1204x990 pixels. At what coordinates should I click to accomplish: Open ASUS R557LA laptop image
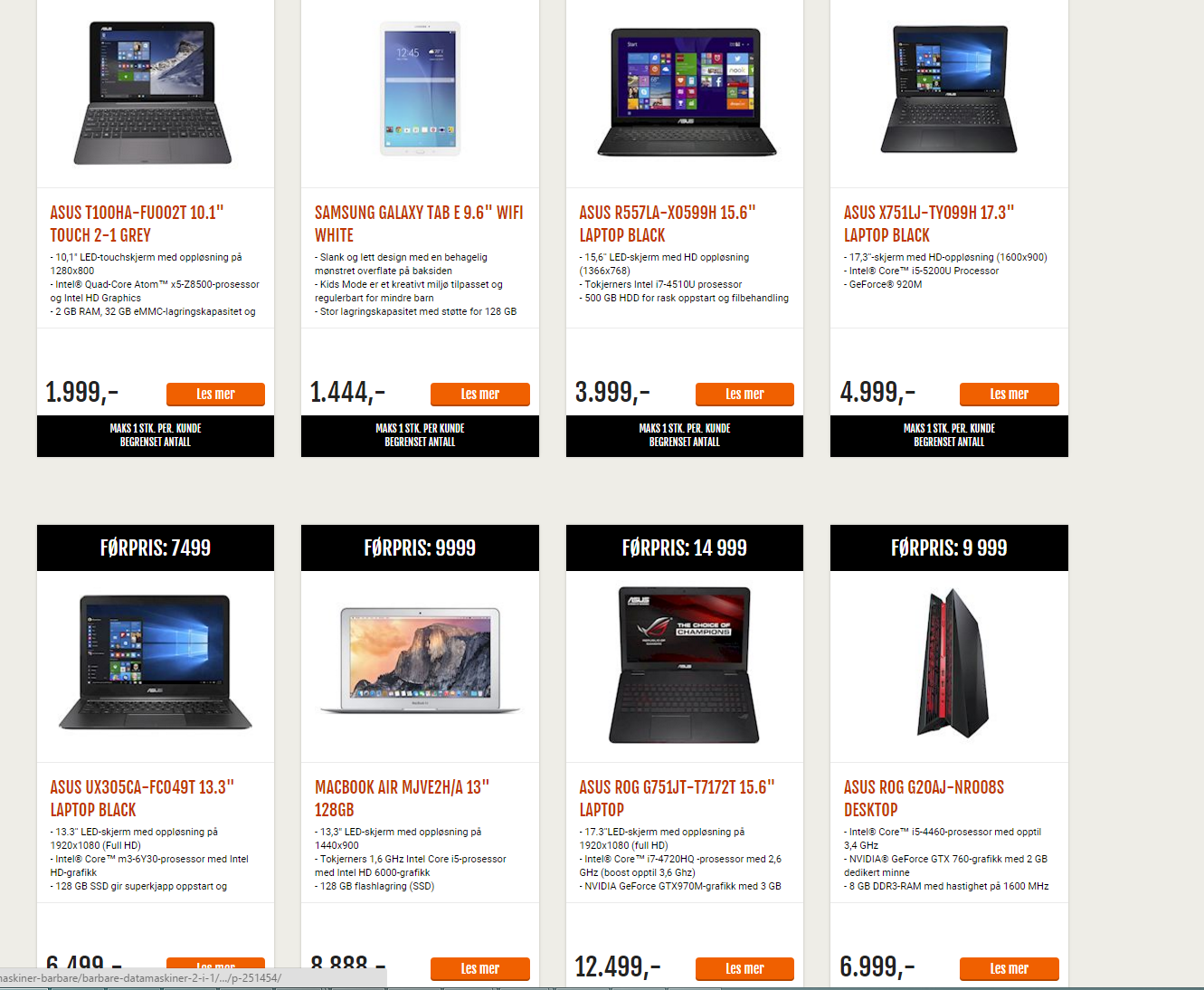[x=687, y=92]
